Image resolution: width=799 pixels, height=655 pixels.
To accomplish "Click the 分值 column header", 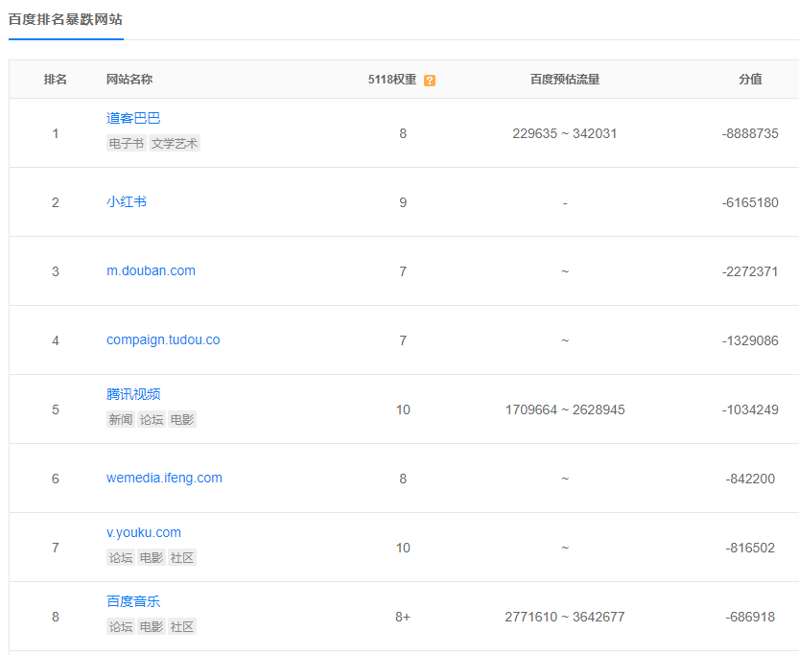I will 750,80.
